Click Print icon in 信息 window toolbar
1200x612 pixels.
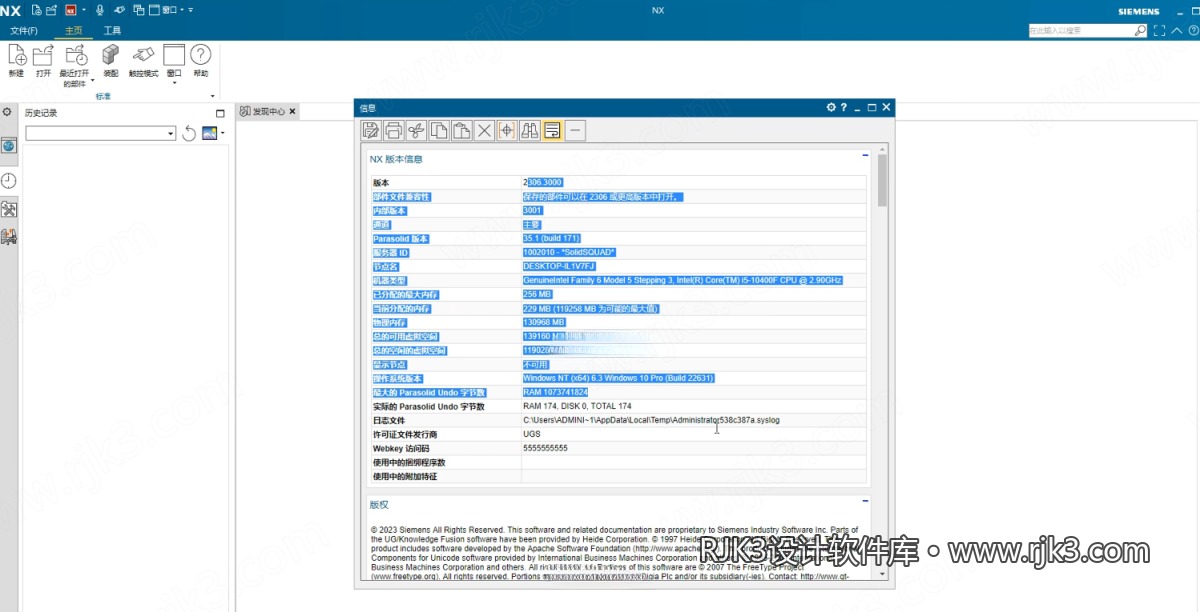pyautogui.click(x=394, y=130)
